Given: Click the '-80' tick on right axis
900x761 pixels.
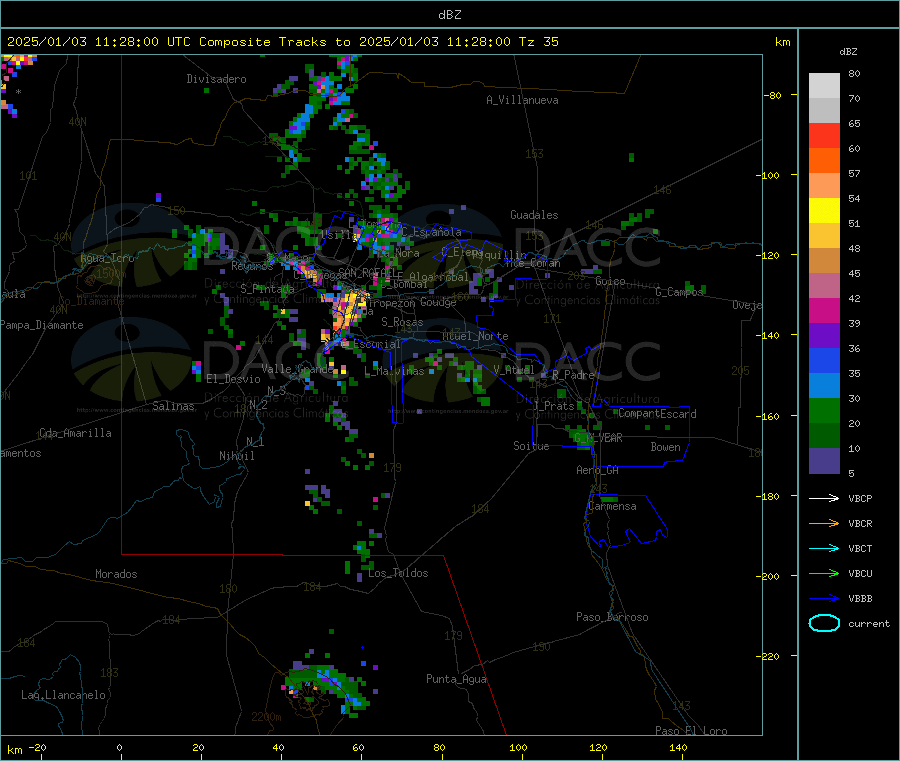Looking at the screenshot, I should point(773,95).
